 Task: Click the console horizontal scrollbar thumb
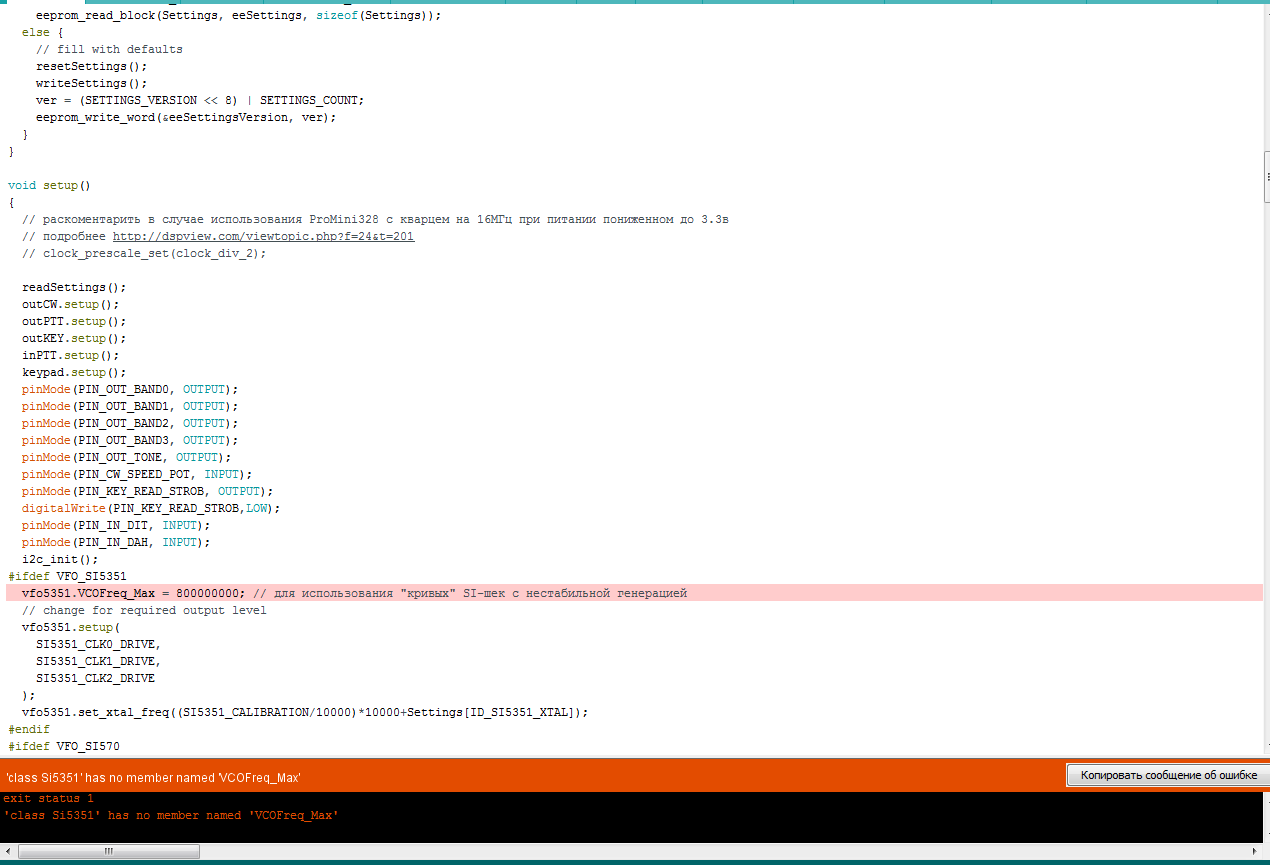coord(108,851)
